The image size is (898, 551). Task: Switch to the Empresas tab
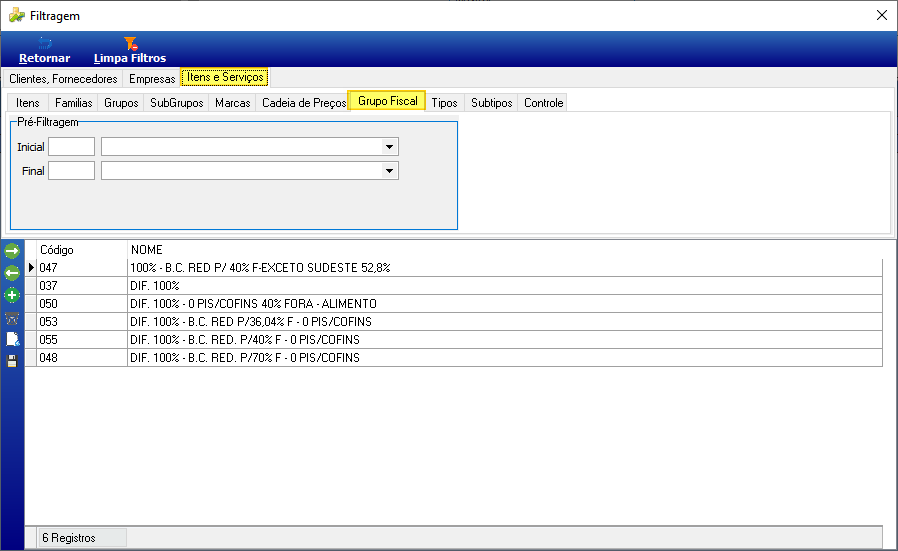pyautogui.click(x=152, y=79)
